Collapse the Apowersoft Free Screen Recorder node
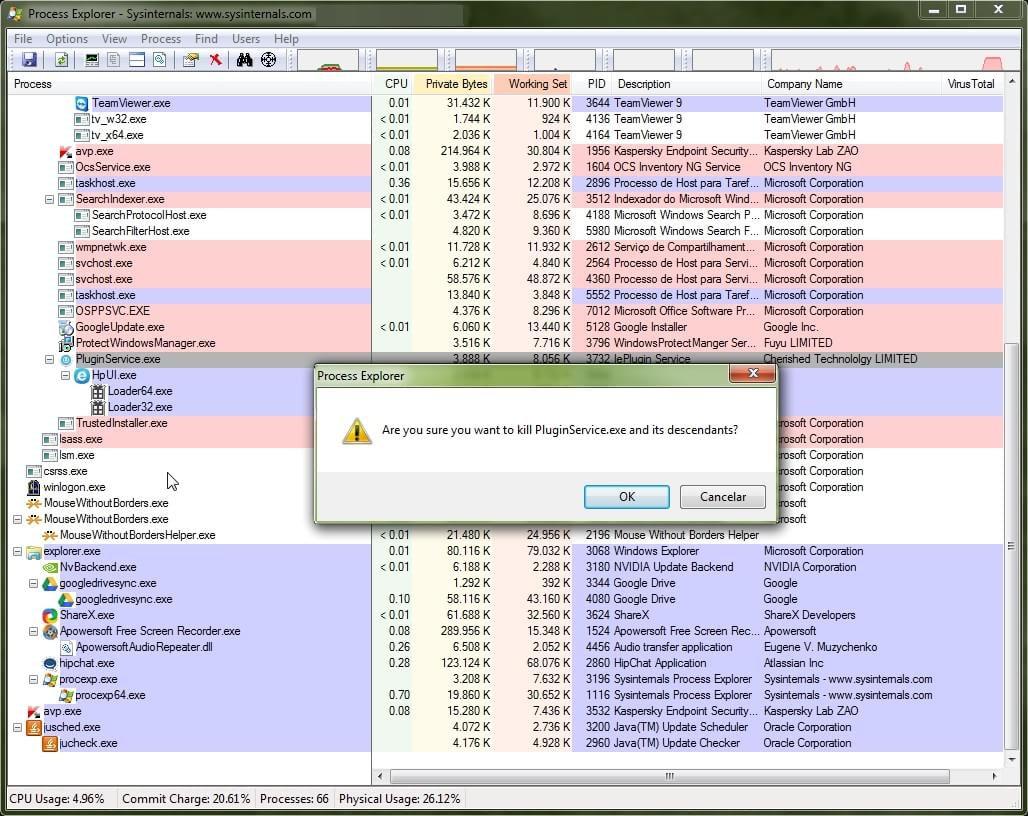1028x816 pixels. coord(33,631)
